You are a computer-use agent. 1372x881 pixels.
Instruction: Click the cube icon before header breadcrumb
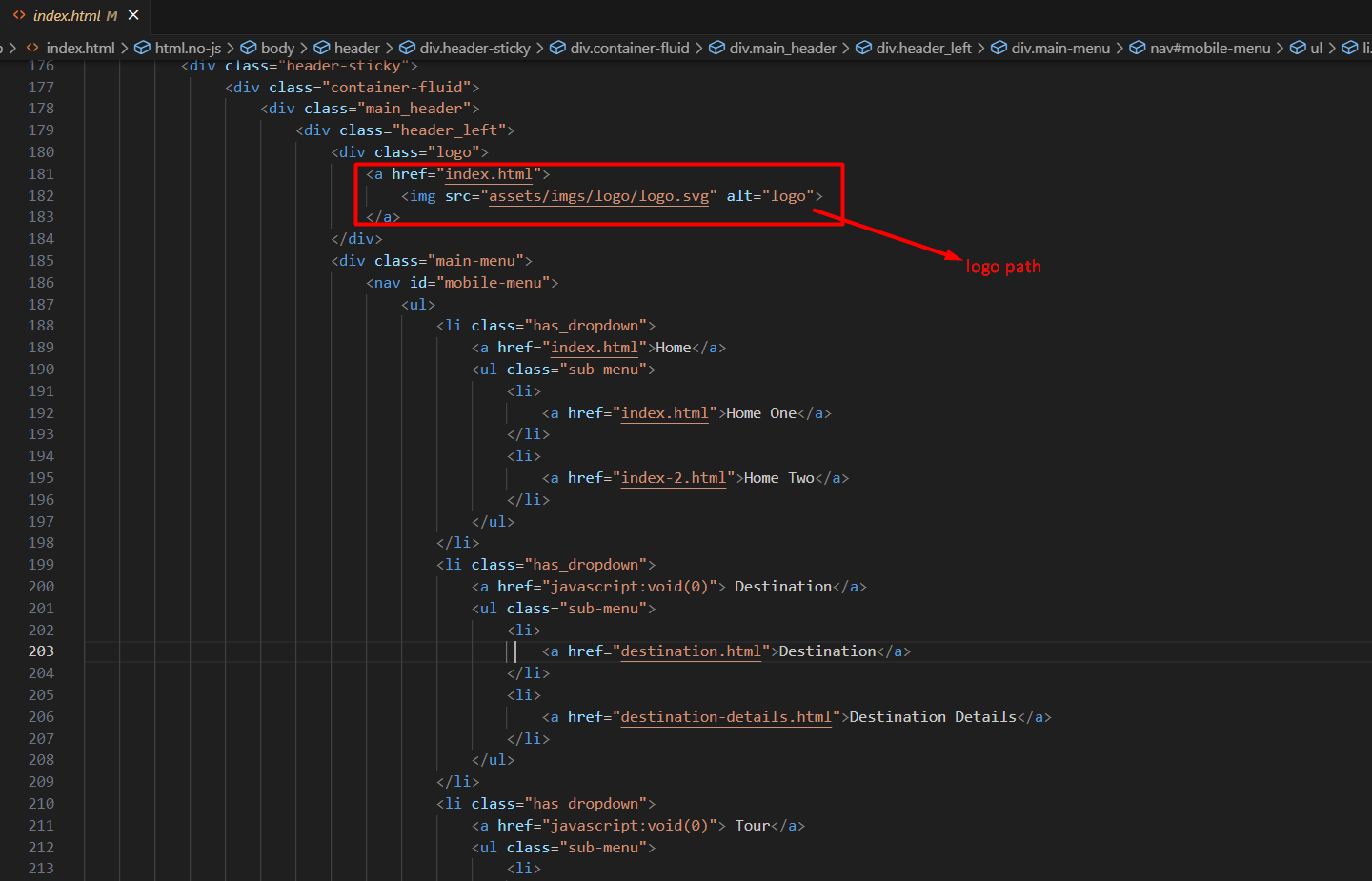pos(322,48)
